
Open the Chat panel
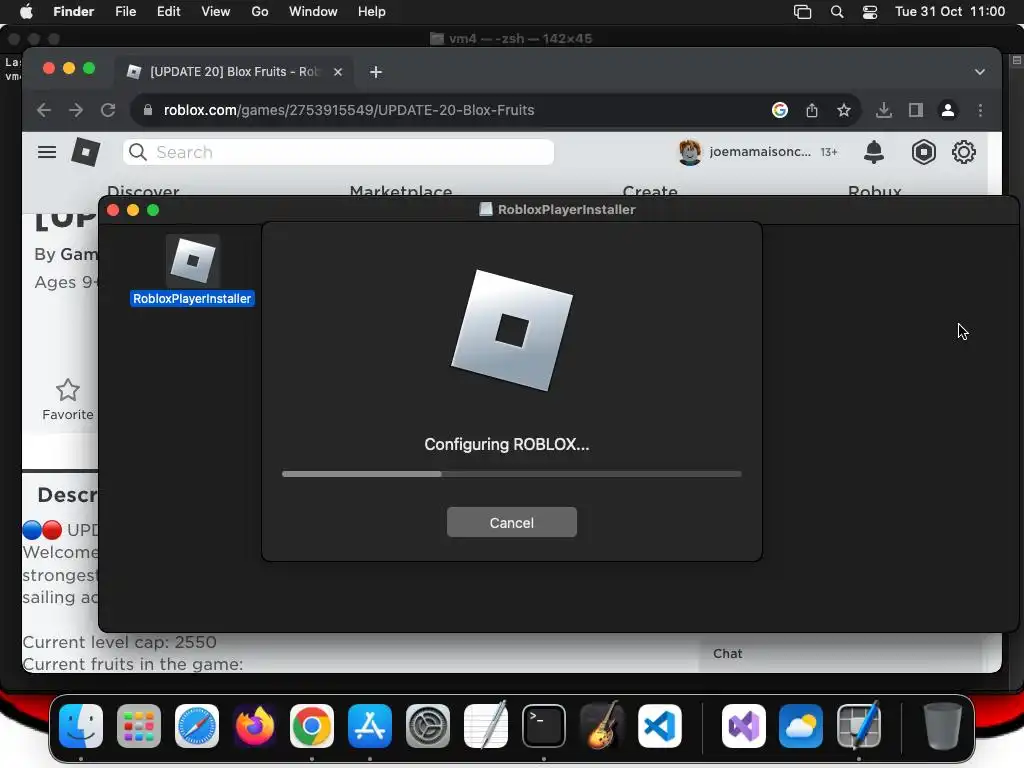click(728, 654)
